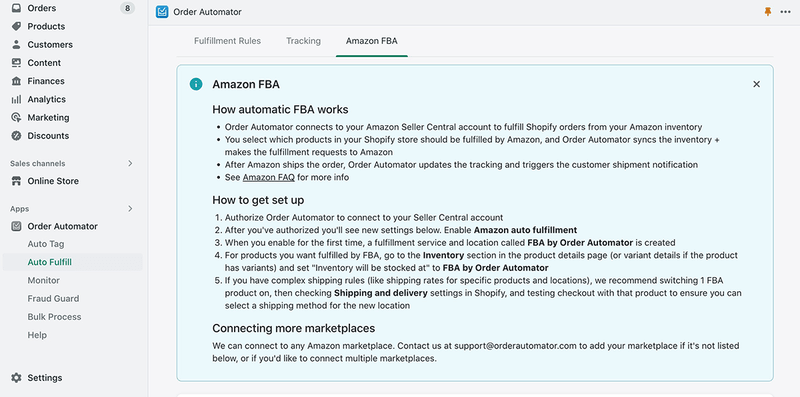
Task: Click the Sales channels heading
Action: pyautogui.click(x=38, y=163)
